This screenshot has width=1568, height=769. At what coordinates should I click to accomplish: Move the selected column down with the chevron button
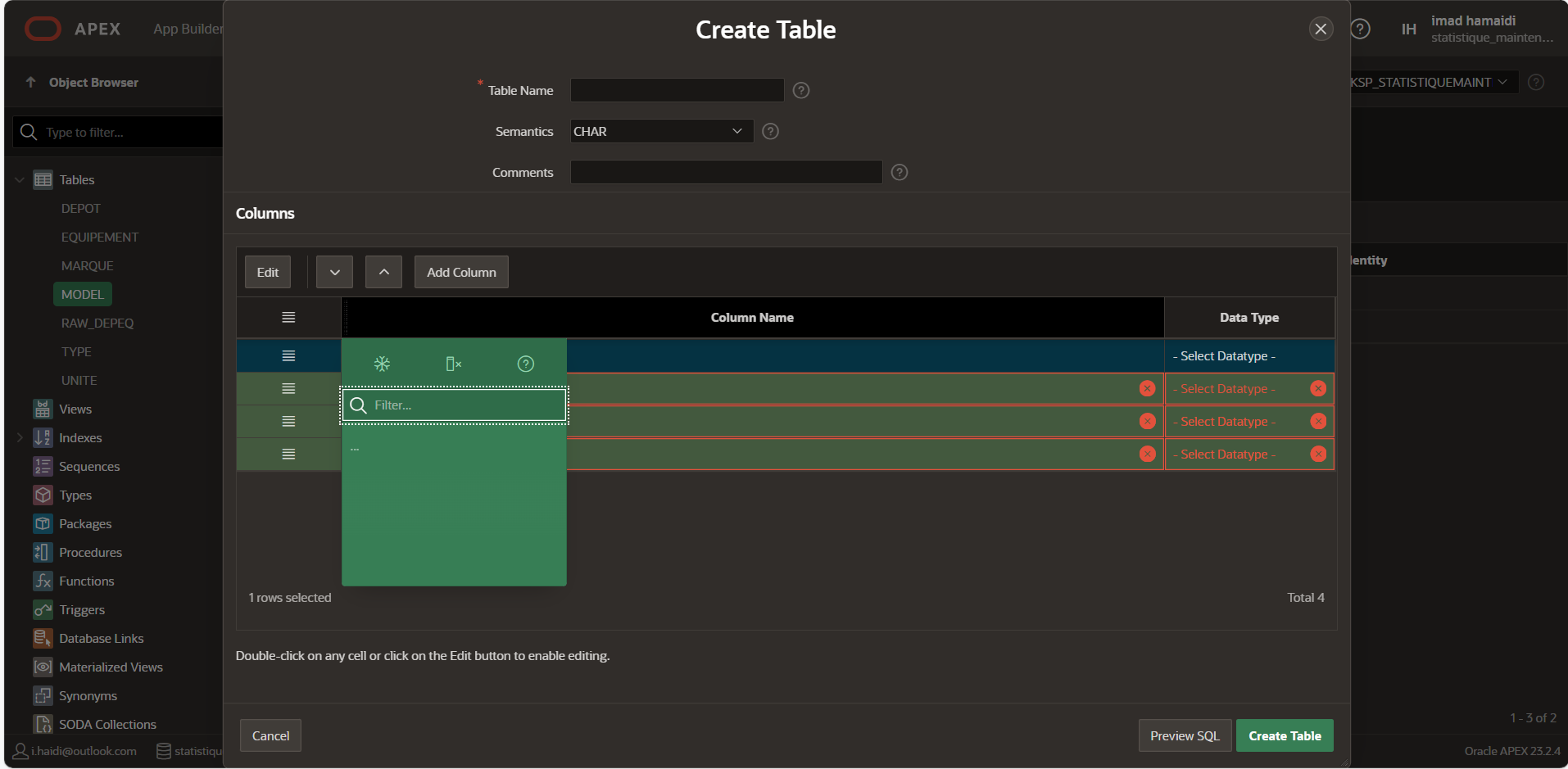[x=334, y=273]
